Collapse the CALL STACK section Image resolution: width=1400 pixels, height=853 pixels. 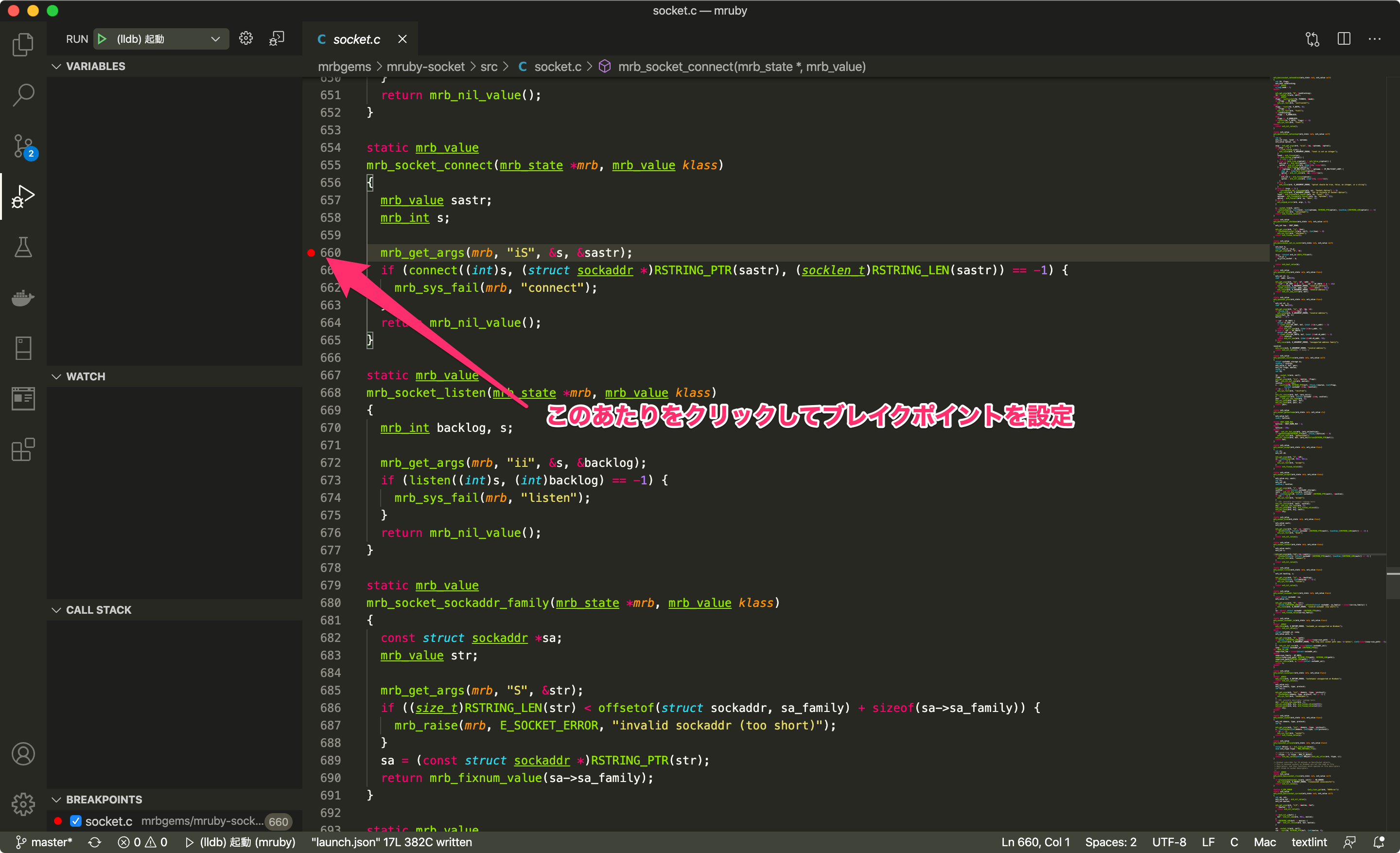click(x=98, y=609)
